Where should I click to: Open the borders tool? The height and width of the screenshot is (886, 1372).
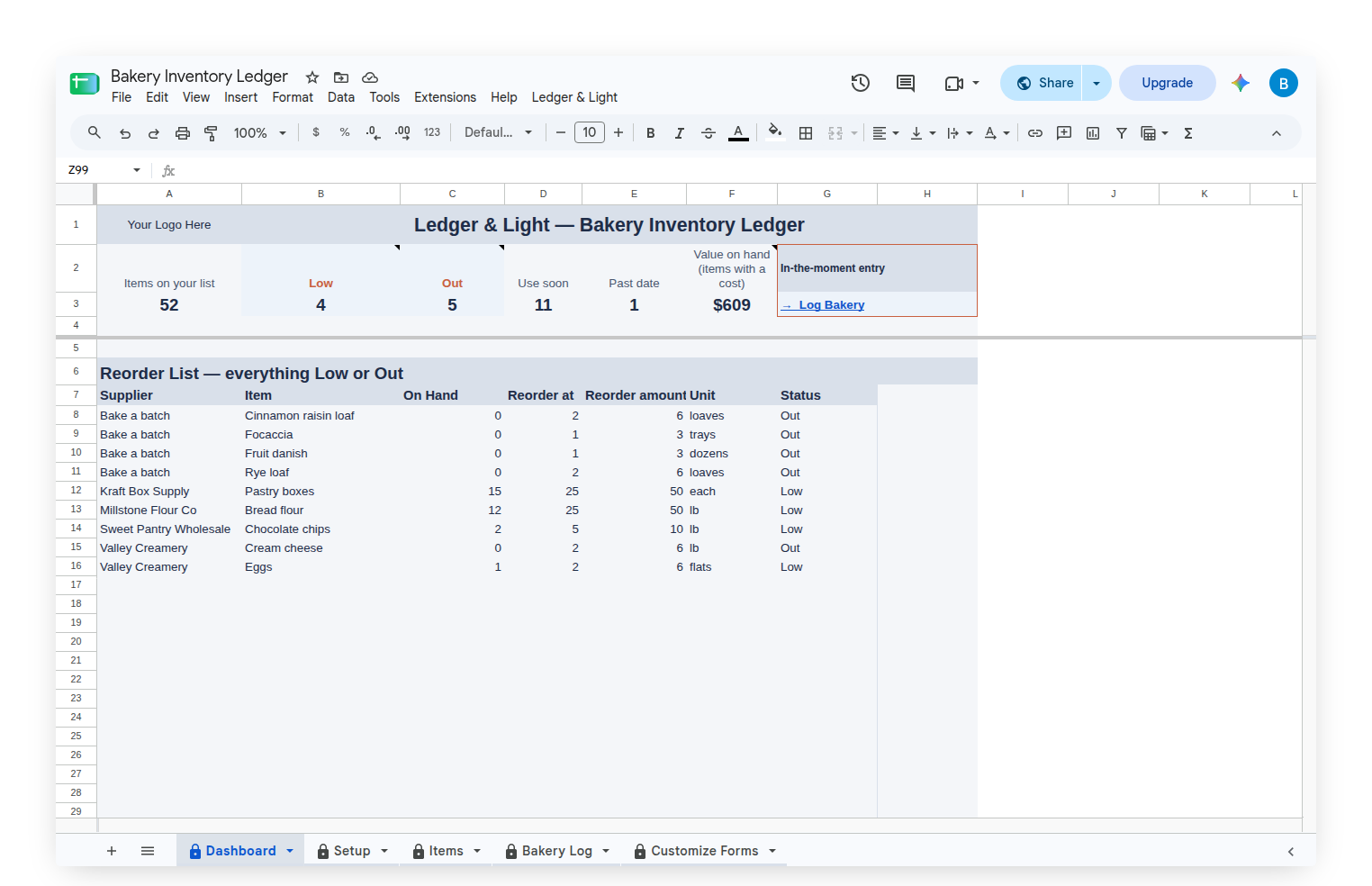806,133
